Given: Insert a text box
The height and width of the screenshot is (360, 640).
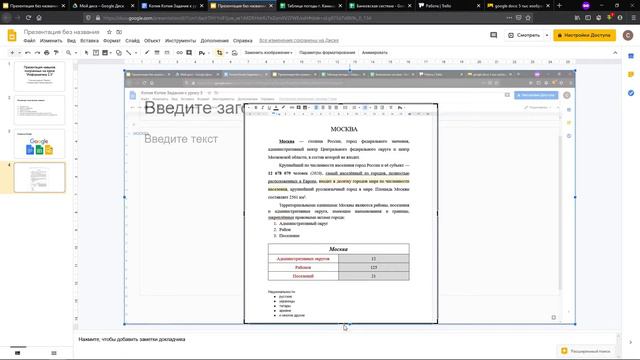Looking at the screenshot, I should [96, 53].
